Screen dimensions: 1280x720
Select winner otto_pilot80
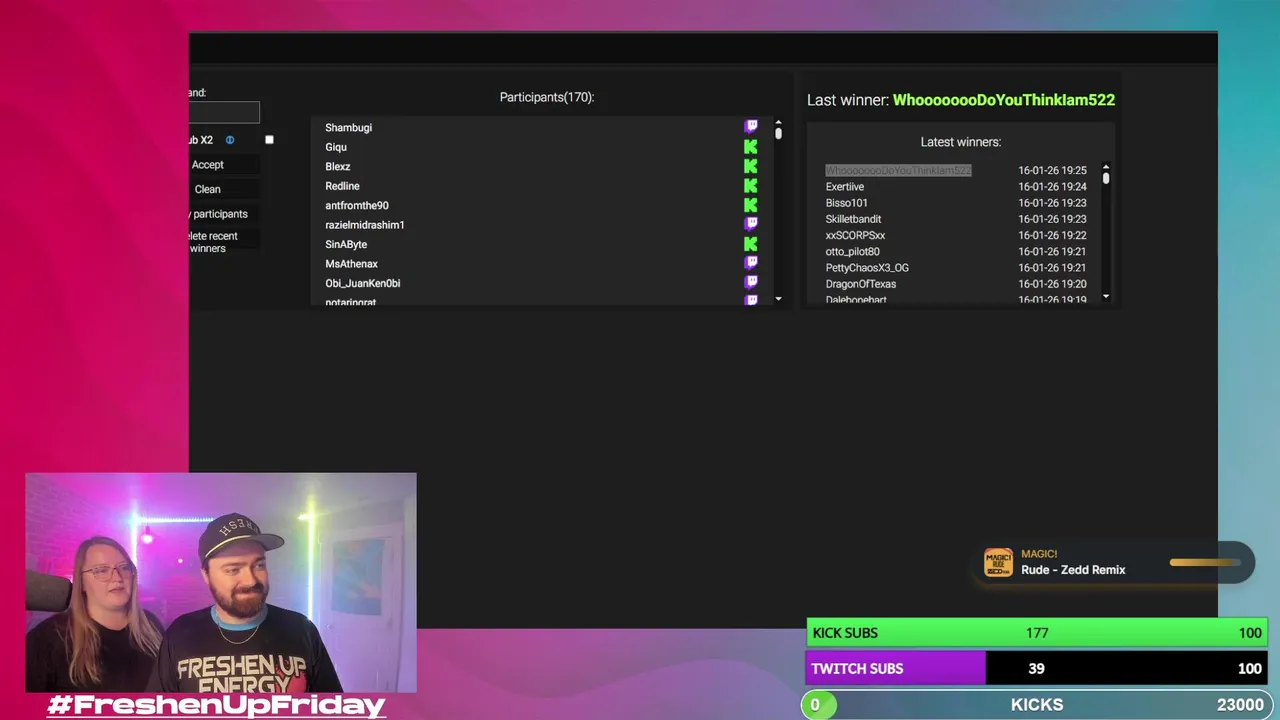852,252
